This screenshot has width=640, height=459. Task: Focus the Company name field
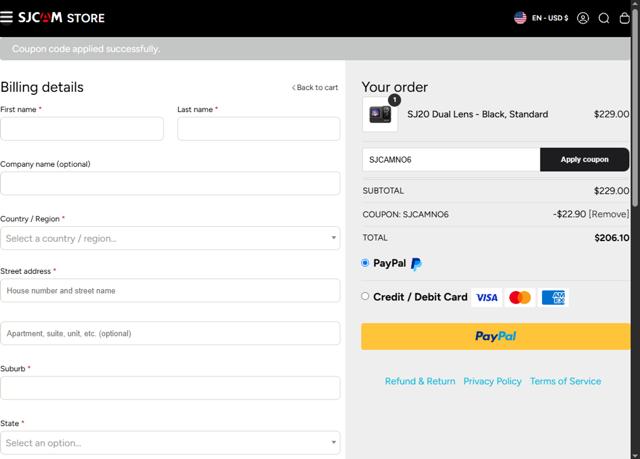(x=170, y=184)
